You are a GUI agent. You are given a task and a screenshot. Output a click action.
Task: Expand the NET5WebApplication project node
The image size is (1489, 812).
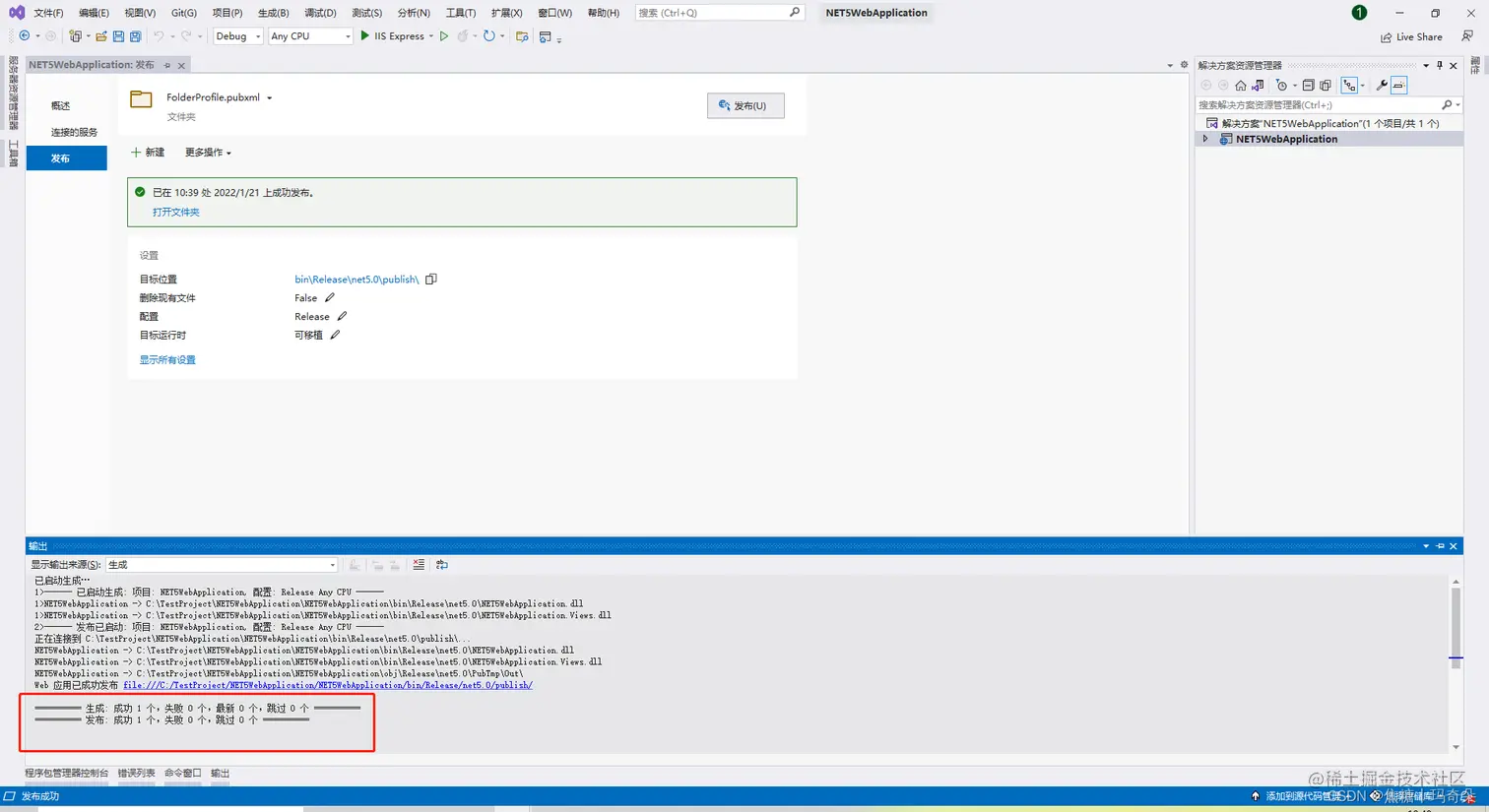tap(1205, 139)
